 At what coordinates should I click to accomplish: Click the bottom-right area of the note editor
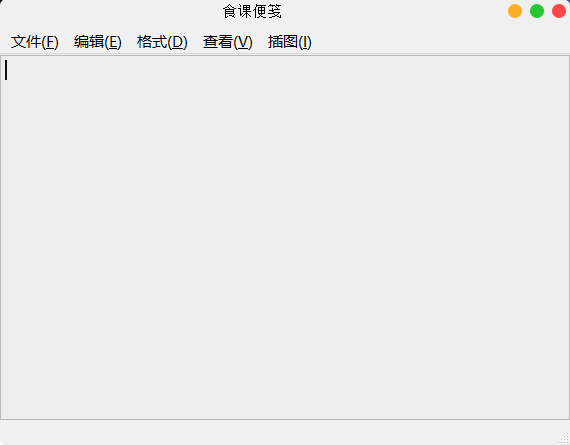click(511, 382)
